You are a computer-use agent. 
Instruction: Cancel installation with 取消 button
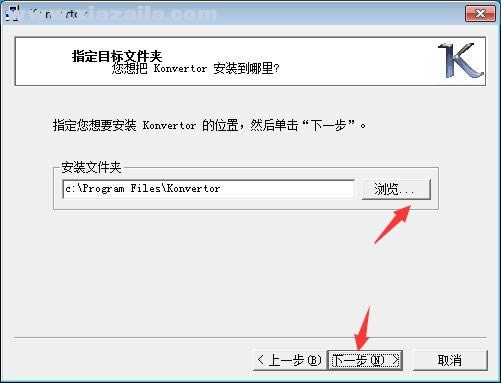(450, 360)
